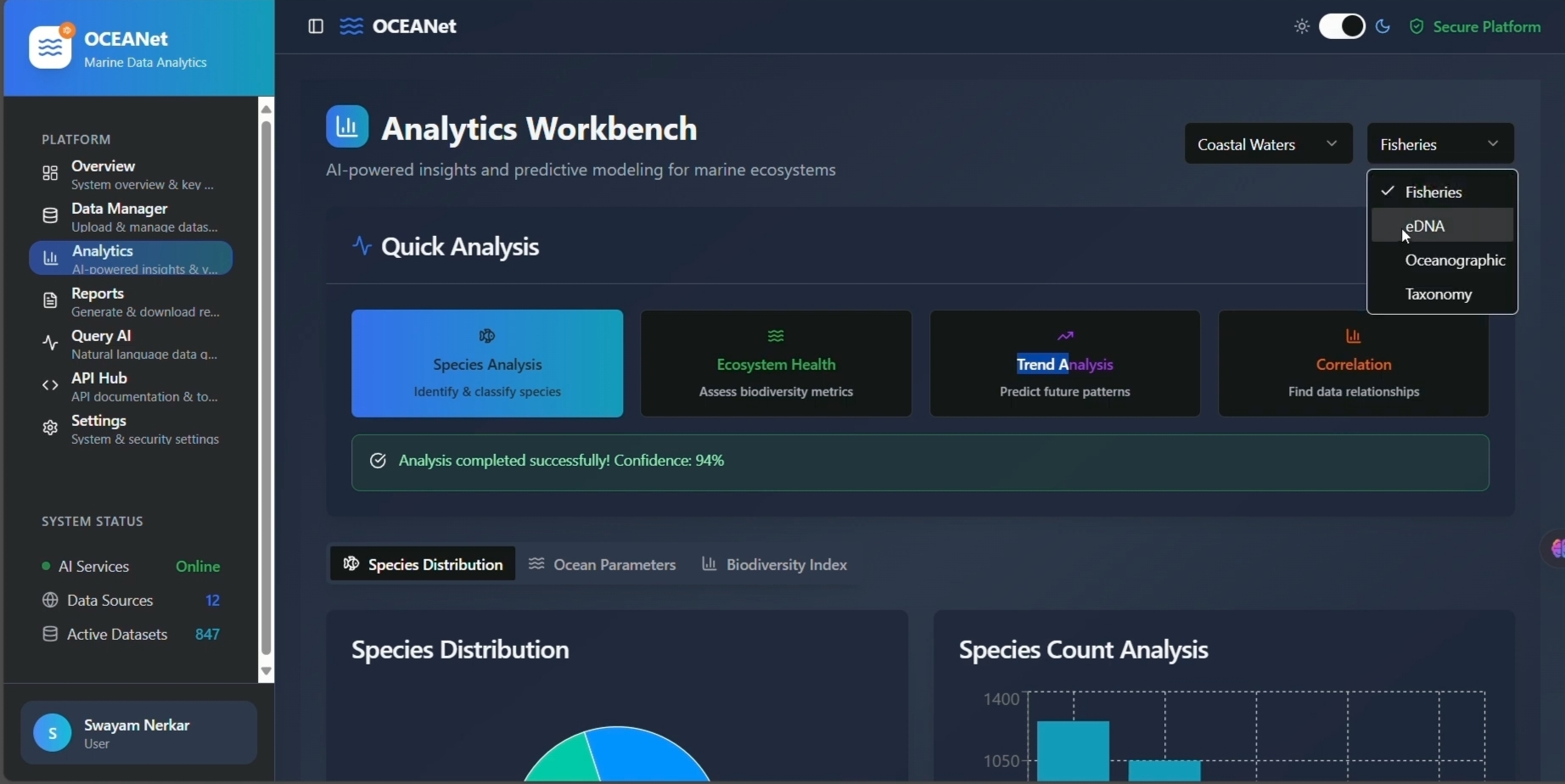Click the success checkmark circle icon
1565x784 pixels.
(378, 461)
